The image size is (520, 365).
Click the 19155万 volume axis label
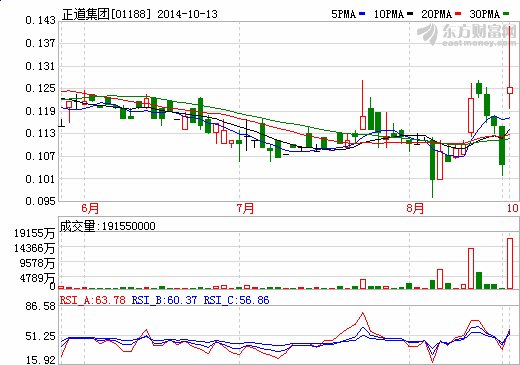point(34,233)
